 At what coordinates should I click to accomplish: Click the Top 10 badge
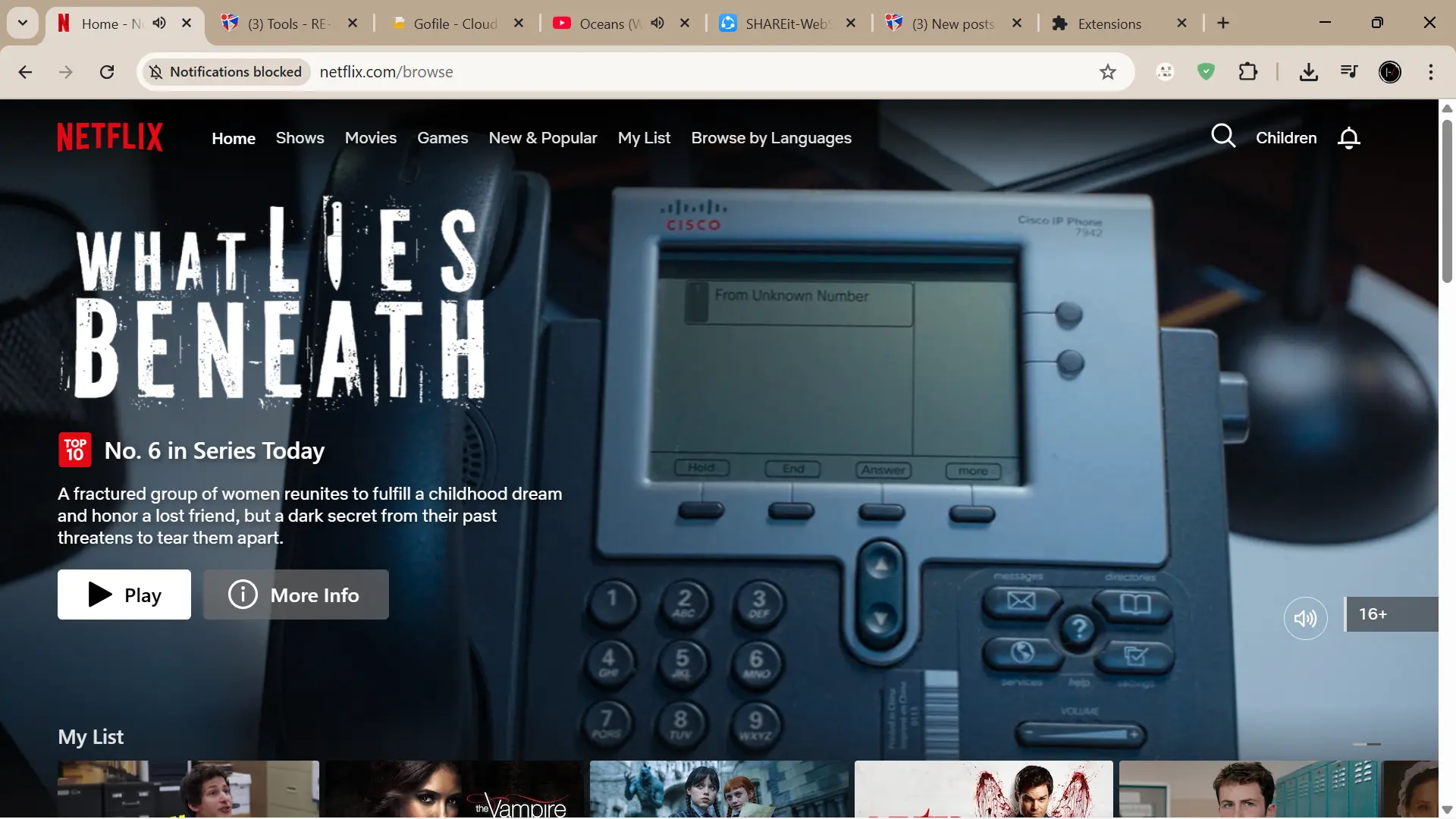(74, 450)
